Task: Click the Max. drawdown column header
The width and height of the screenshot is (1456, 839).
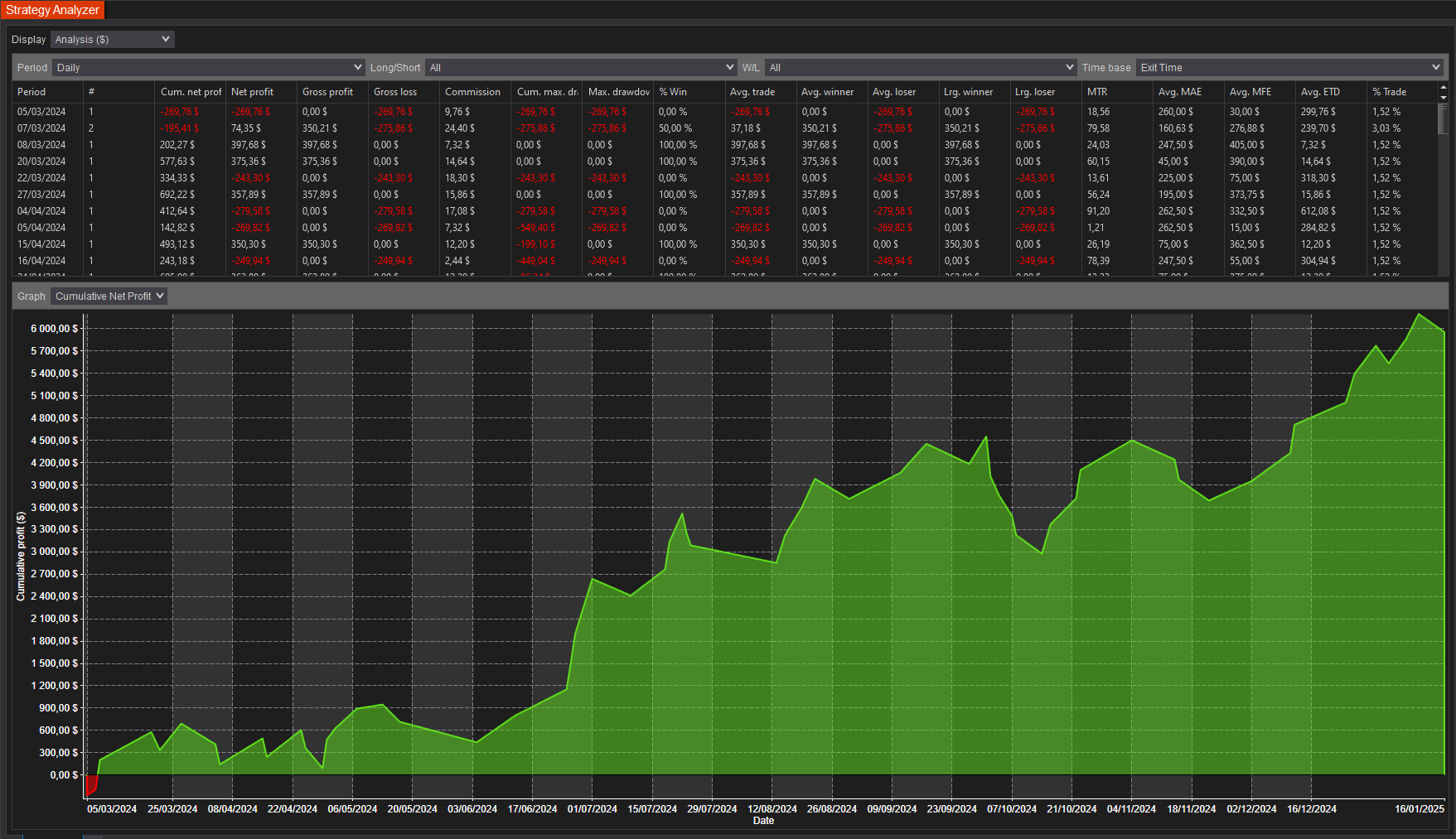Action: (618, 92)
